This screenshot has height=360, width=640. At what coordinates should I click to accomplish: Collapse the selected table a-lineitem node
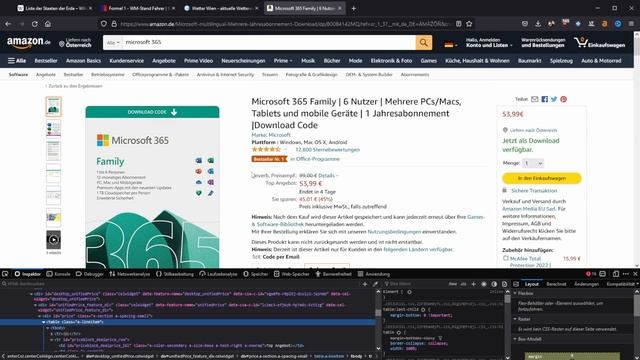(x=43, y=322)
